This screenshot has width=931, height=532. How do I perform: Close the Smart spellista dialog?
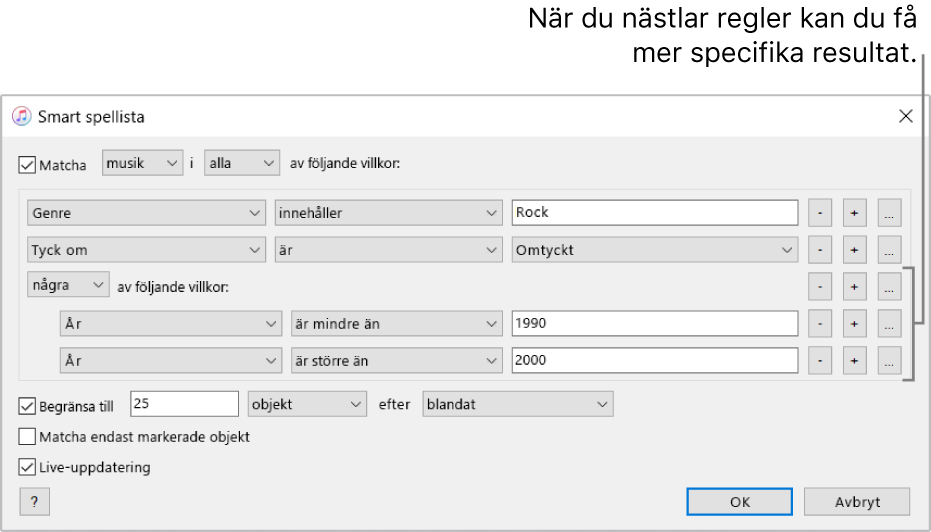coord(905,116)
